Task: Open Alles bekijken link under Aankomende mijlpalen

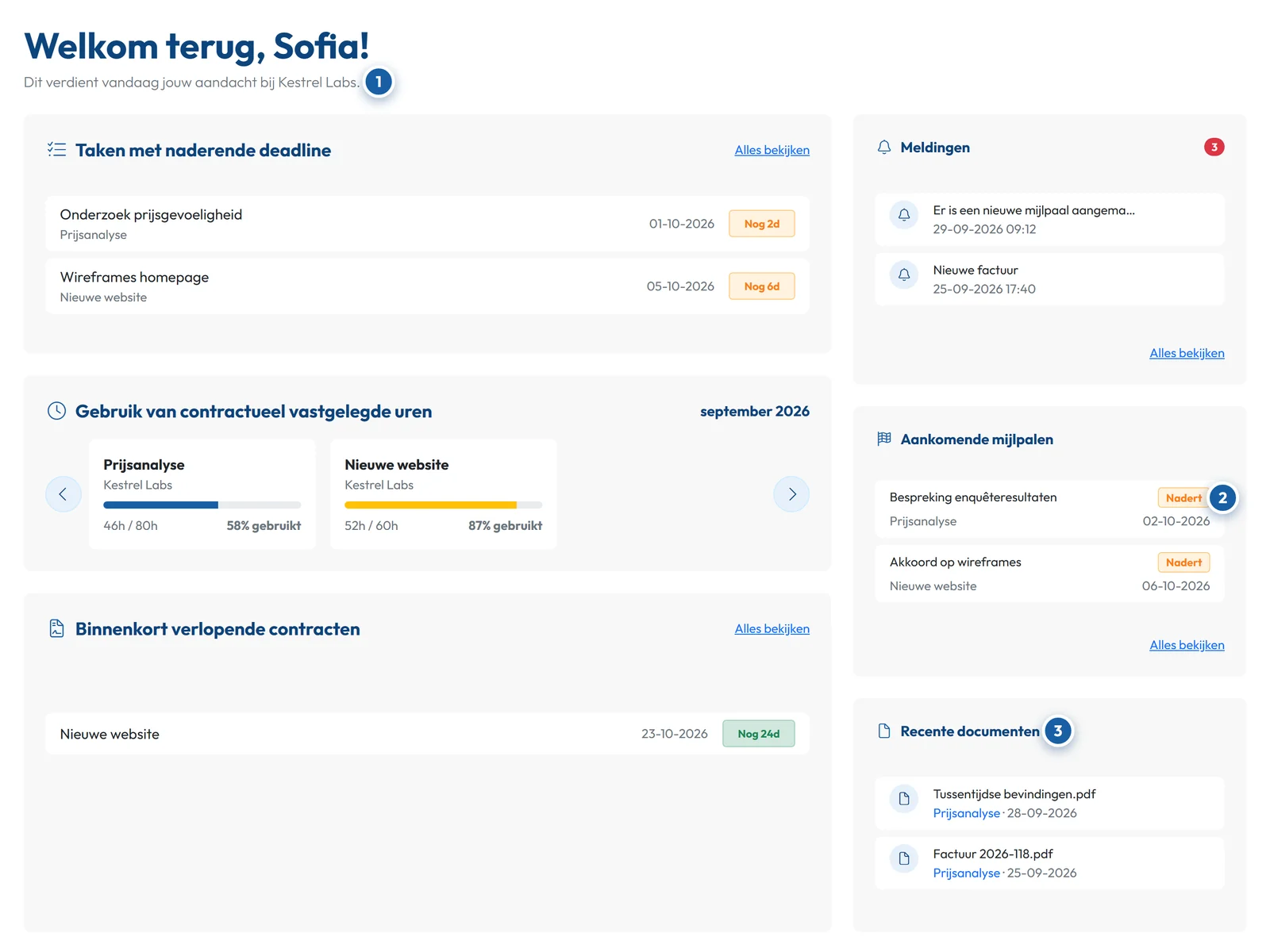Action: coord(1187,645)
